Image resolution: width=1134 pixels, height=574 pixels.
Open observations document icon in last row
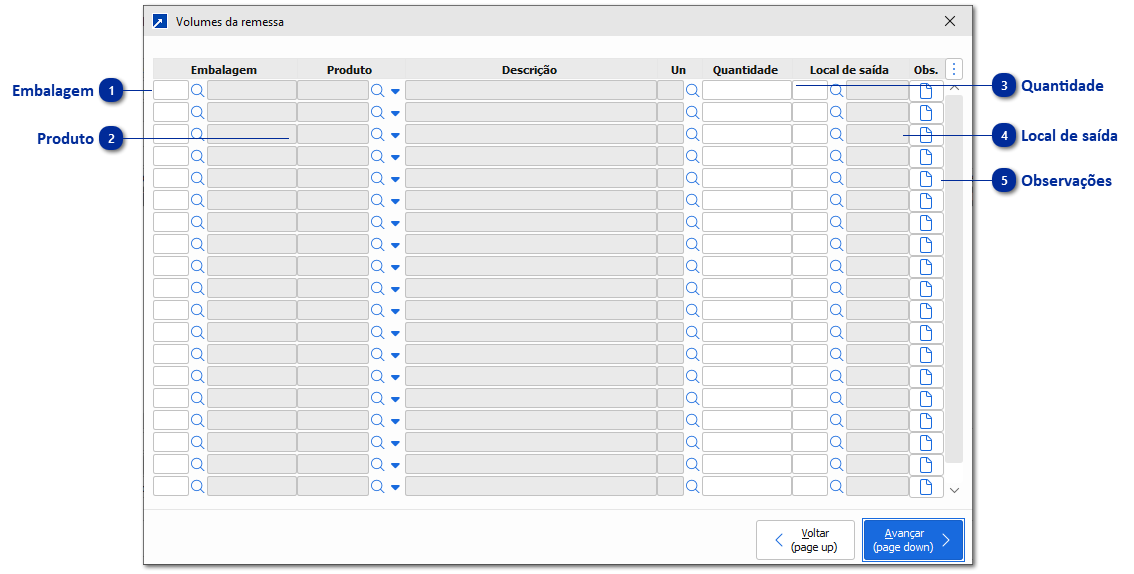point(926,487)
